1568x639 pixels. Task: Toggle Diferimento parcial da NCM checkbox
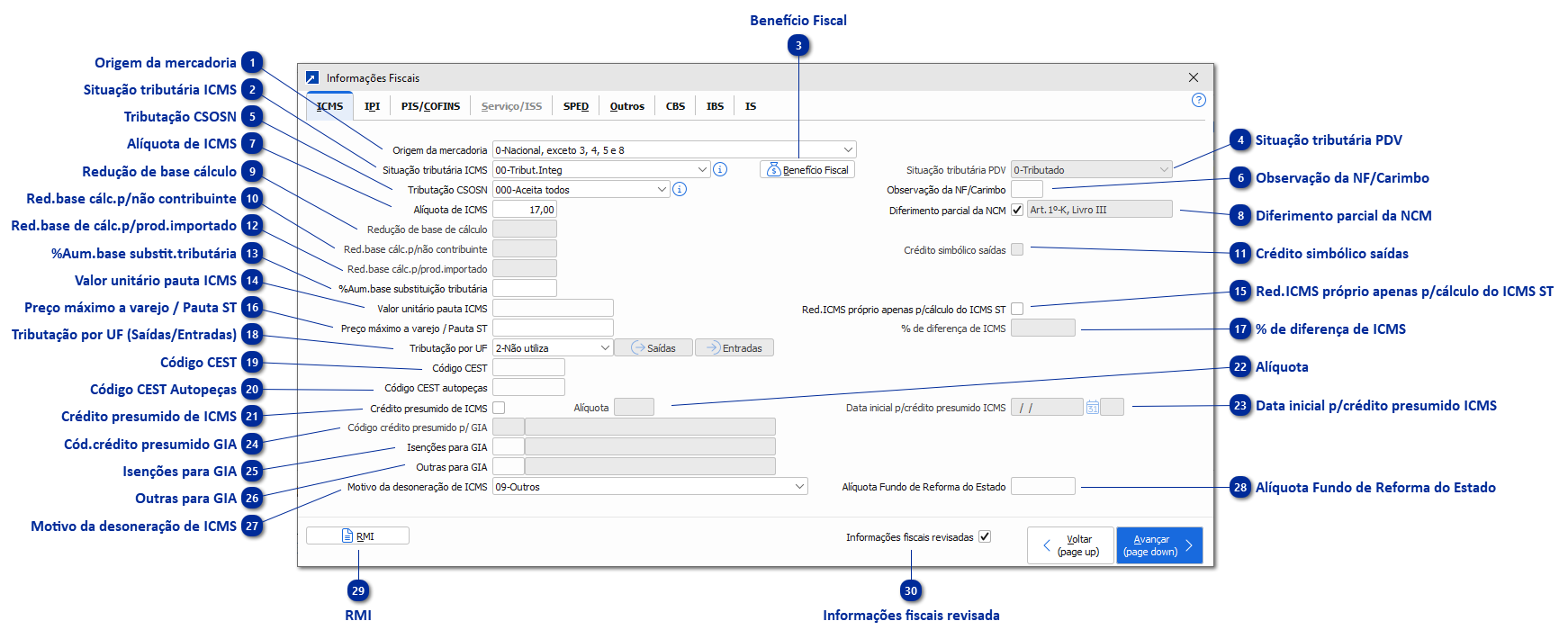pos(1017,210)
